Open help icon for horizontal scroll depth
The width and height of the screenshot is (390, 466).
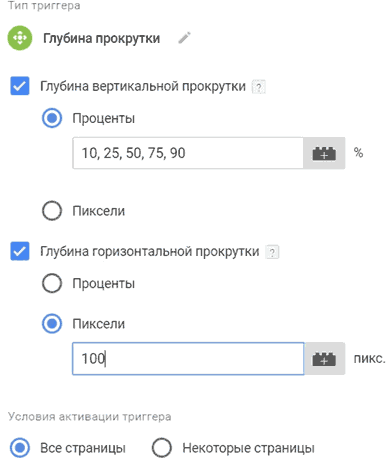click(272, 252)
